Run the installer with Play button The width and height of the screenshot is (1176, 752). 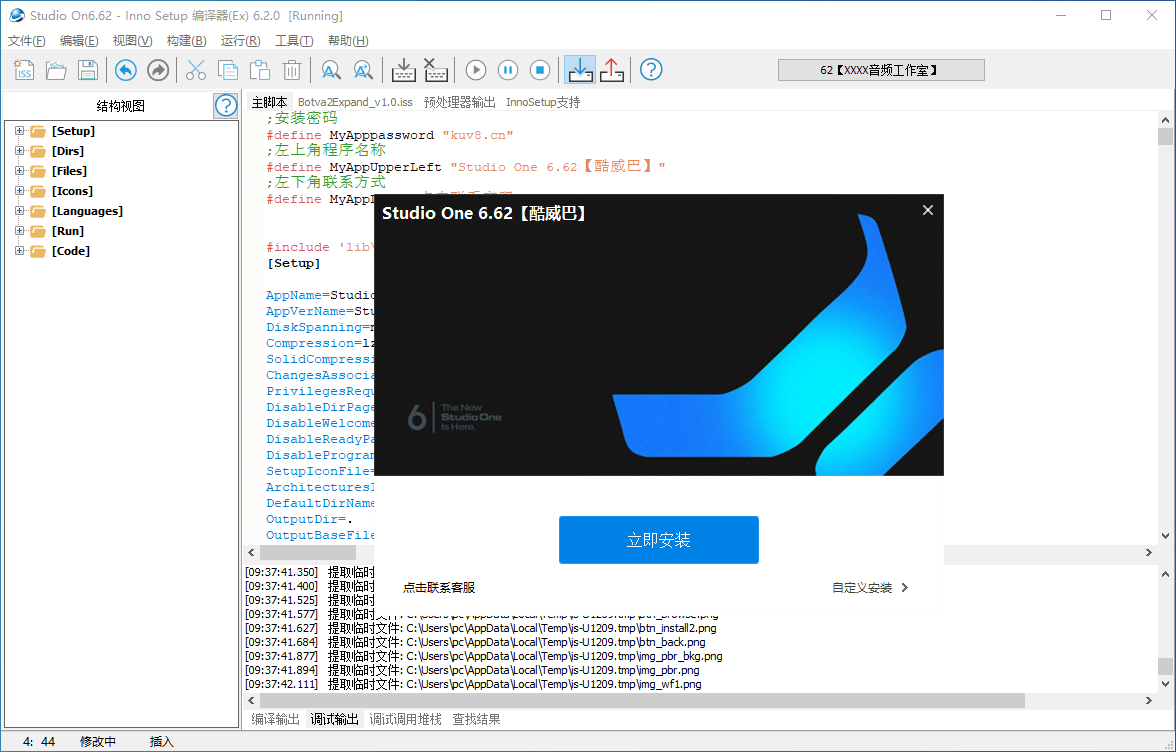[x=476, y=70]
